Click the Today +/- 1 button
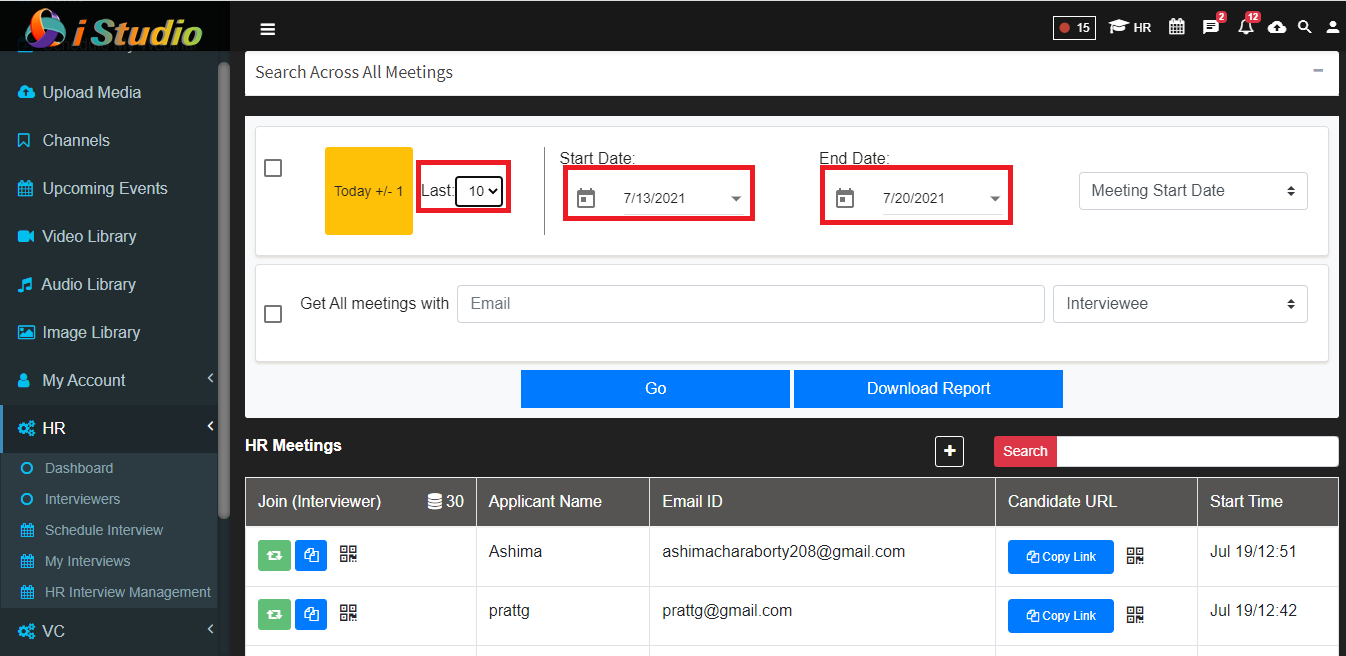 click(369, 191)
